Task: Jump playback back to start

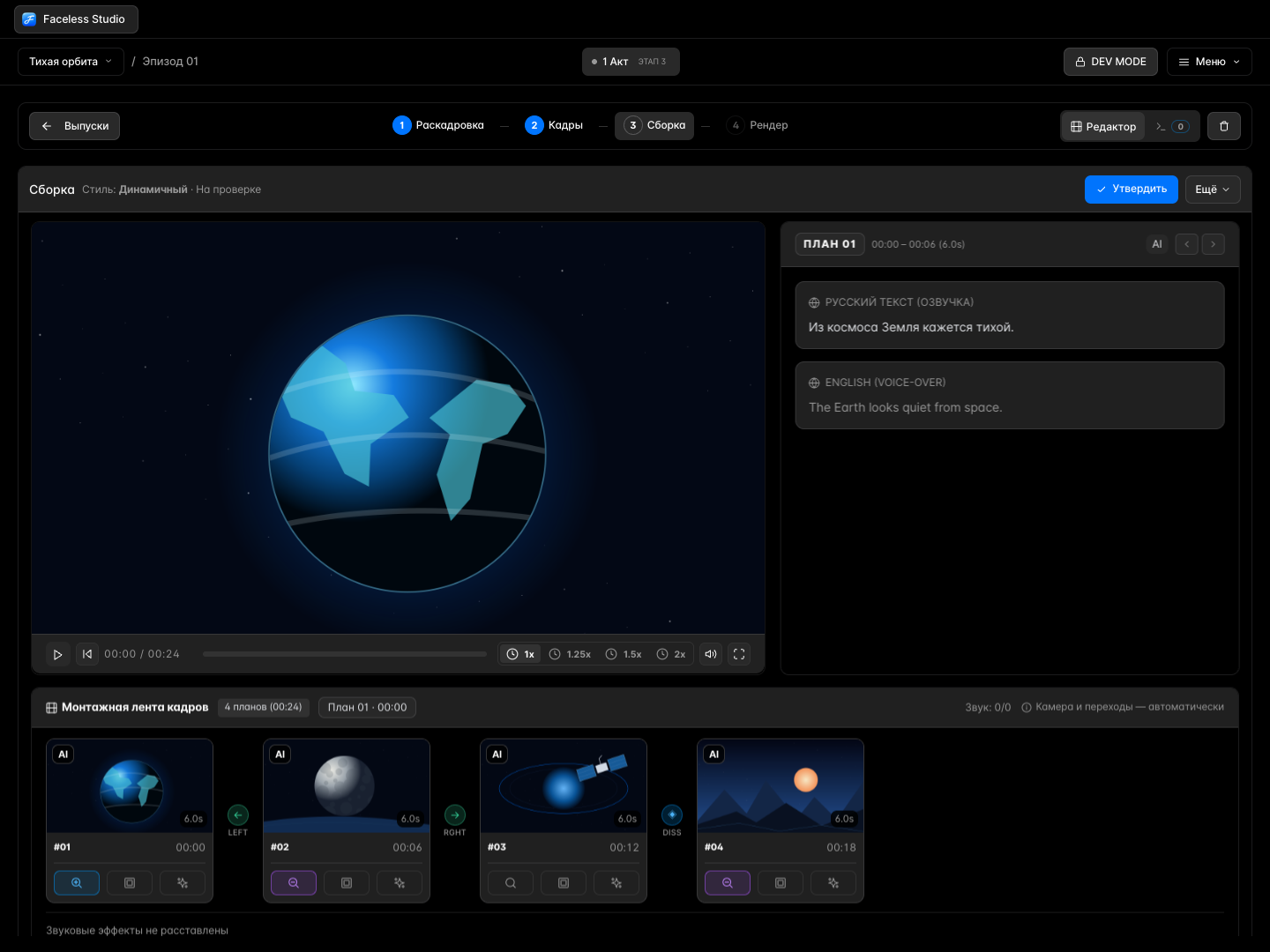Action: tap(87, 654)
